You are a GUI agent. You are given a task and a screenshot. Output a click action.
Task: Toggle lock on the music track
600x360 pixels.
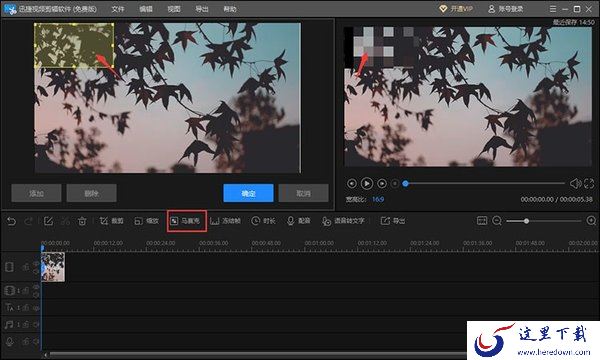click(x=26, y=324)
